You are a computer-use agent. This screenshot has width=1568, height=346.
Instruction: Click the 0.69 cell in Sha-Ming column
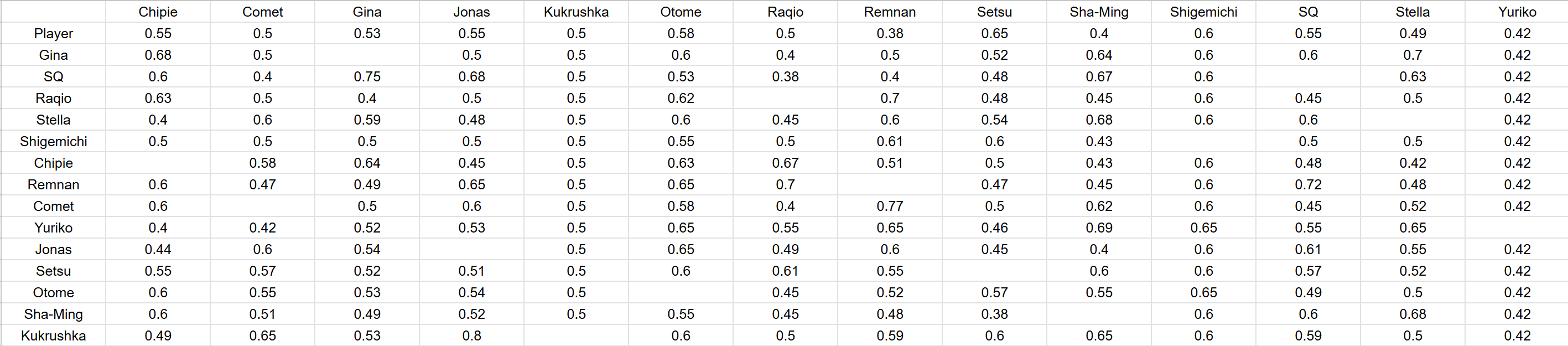coord(1099,228)
